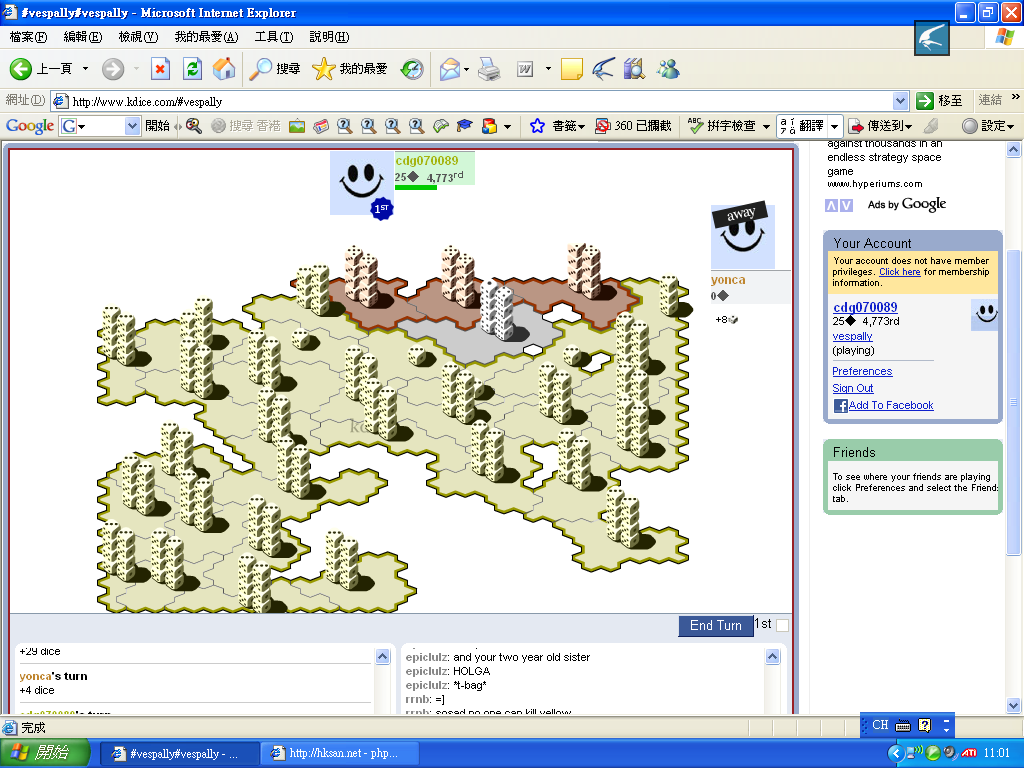Click the Google toolbar search input
1024x768 pixels.
(x=99, y=126)
